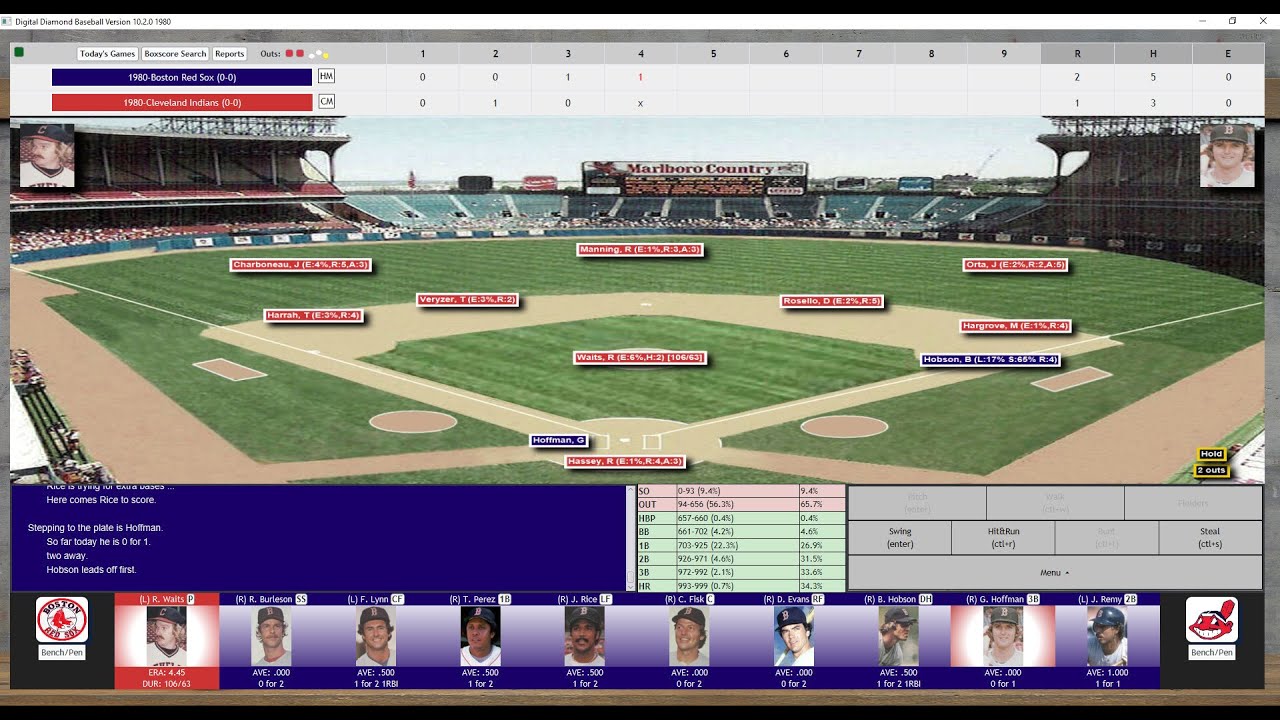Click the Hit&Run button
The height and width of the screenshot is (720, 1280).
[x=1003, y=538]
